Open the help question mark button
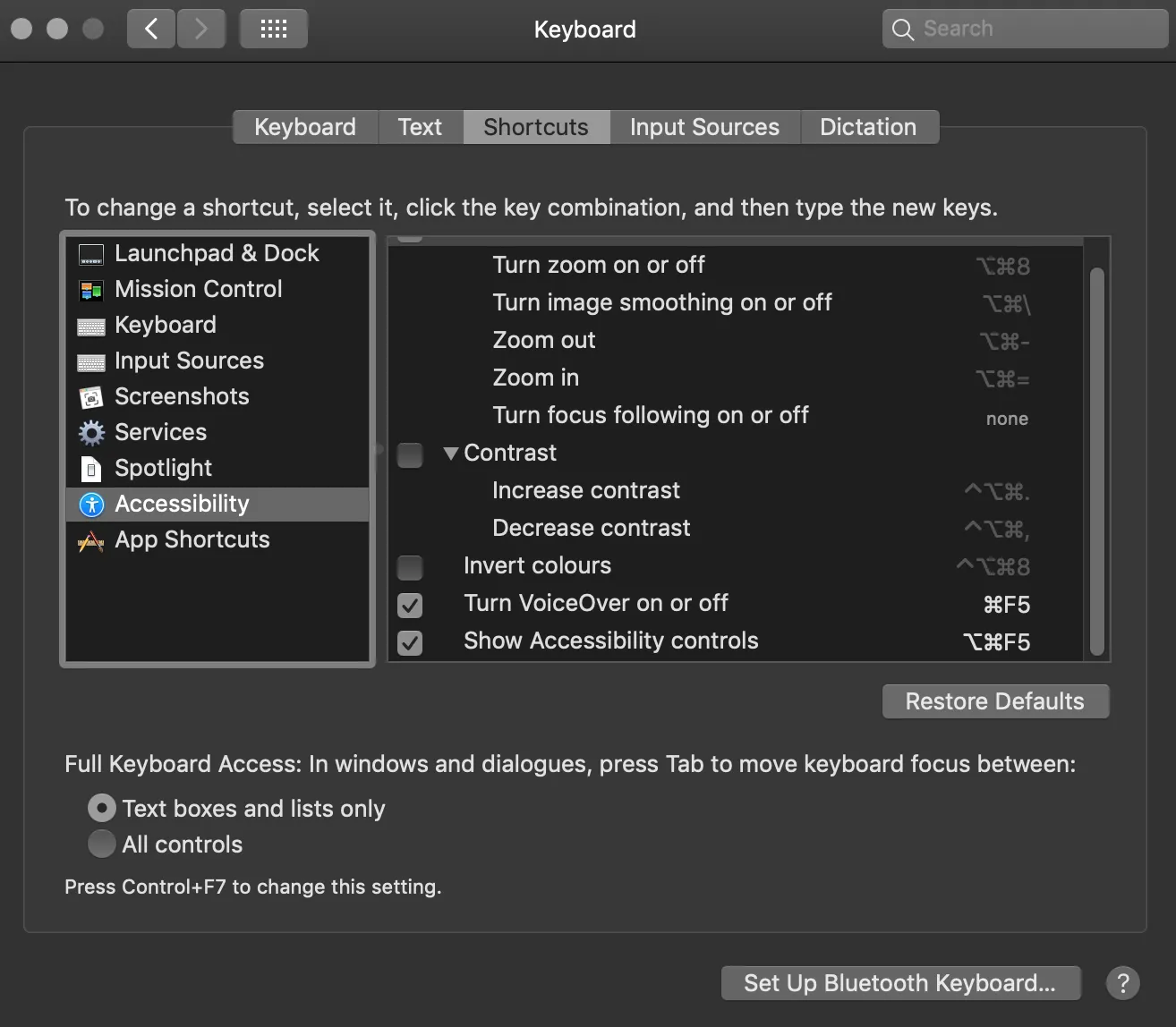The height and width of the screenshot is (1027, 1176). click(1122, 983)
